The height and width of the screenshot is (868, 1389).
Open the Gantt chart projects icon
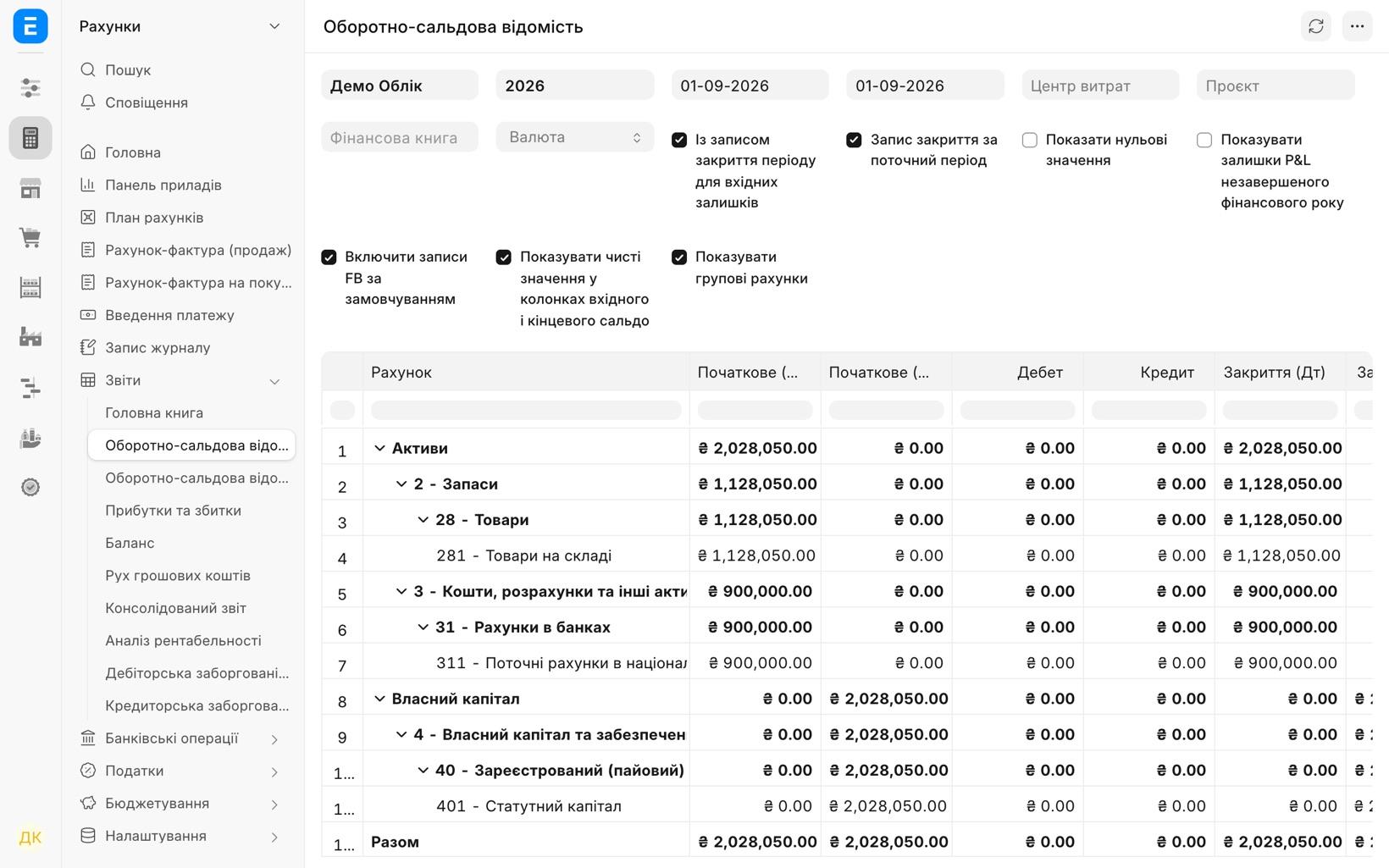tap(30, 388)
